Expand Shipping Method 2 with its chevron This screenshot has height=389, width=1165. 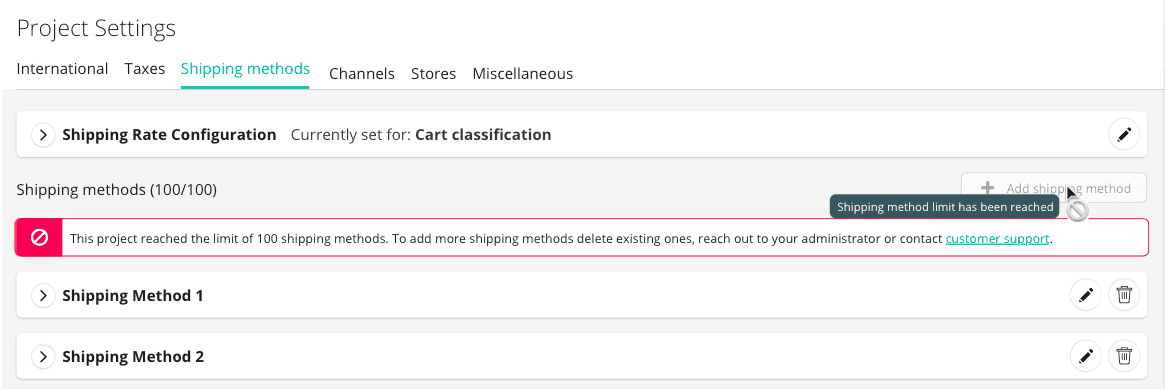pyautogui.click(x=43, y=356)
